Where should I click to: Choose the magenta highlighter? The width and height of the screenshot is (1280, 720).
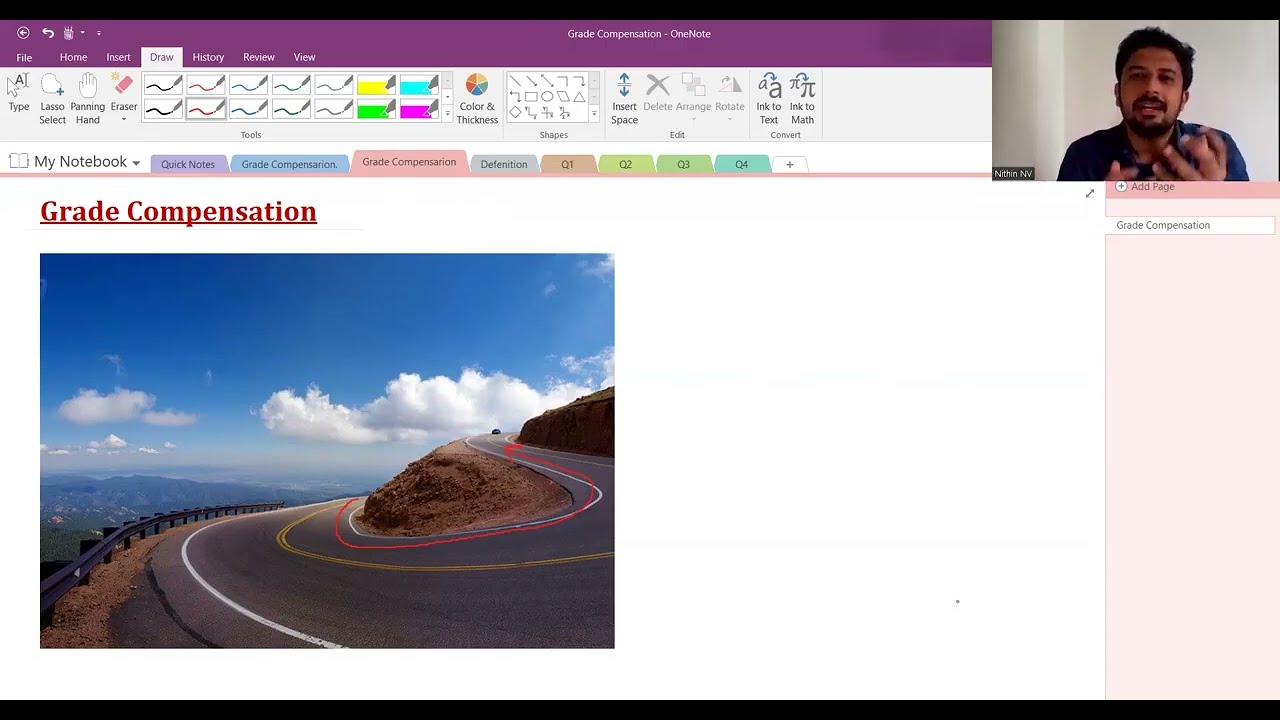[419, 109]
